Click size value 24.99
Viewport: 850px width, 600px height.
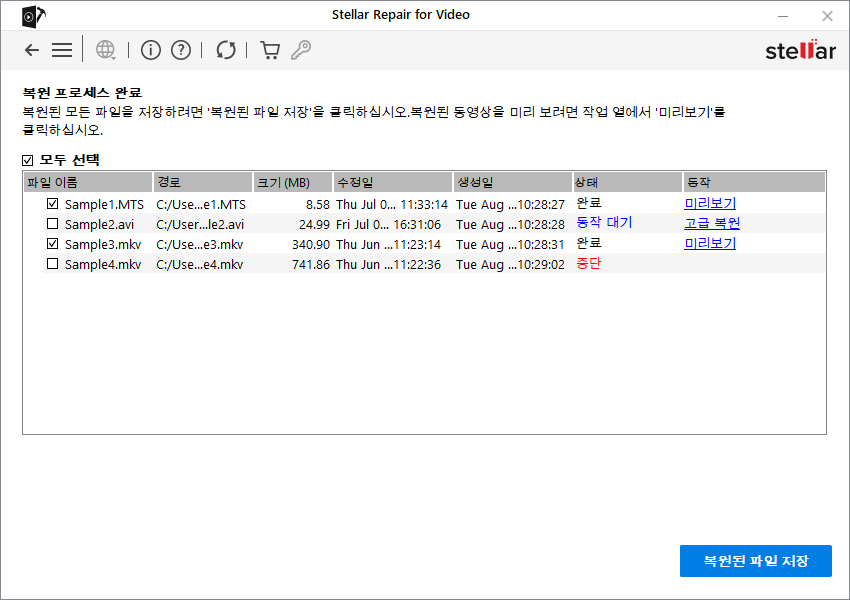pos(314,224)
